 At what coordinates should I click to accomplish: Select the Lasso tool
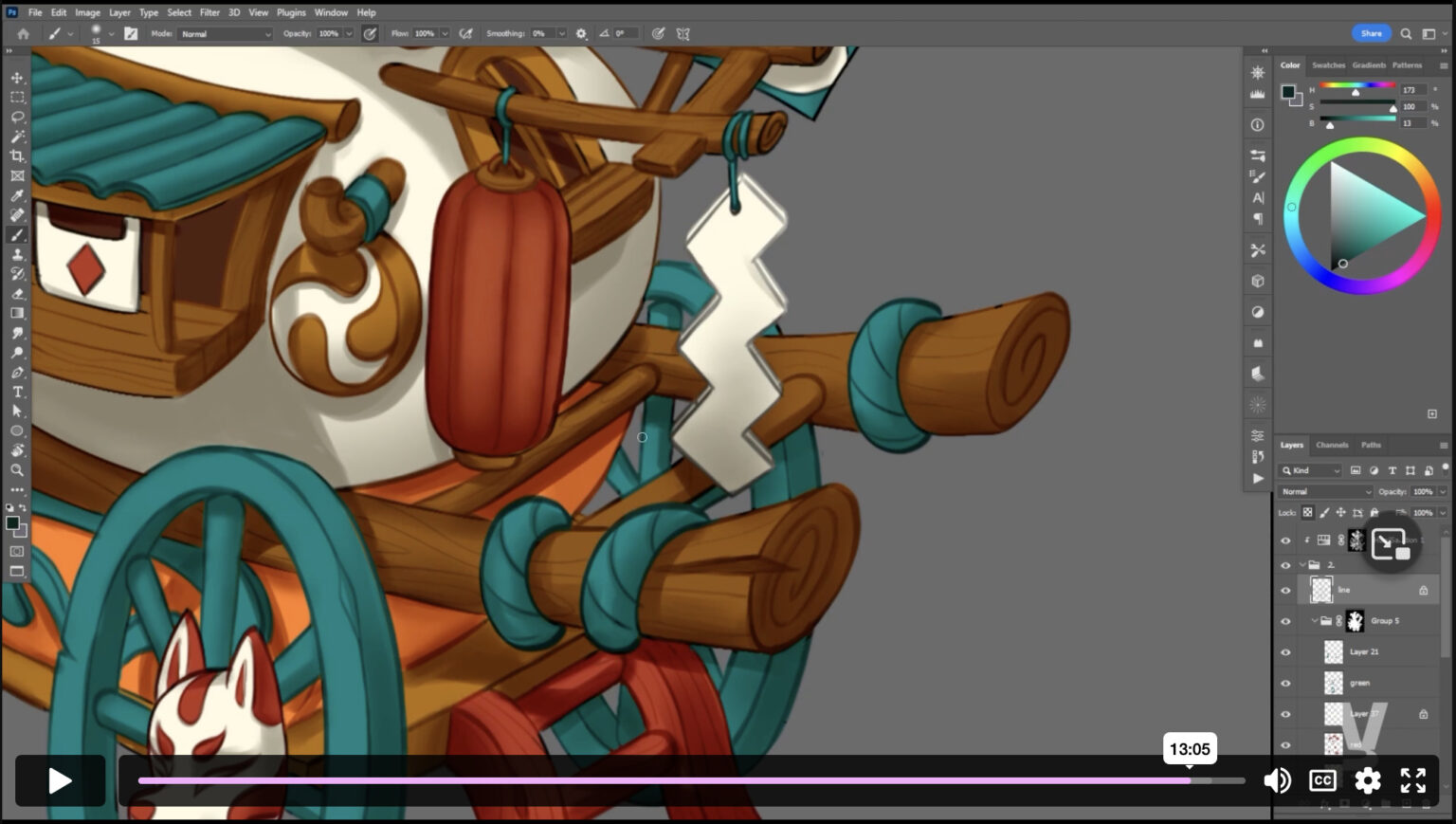(x=17, y=117)
